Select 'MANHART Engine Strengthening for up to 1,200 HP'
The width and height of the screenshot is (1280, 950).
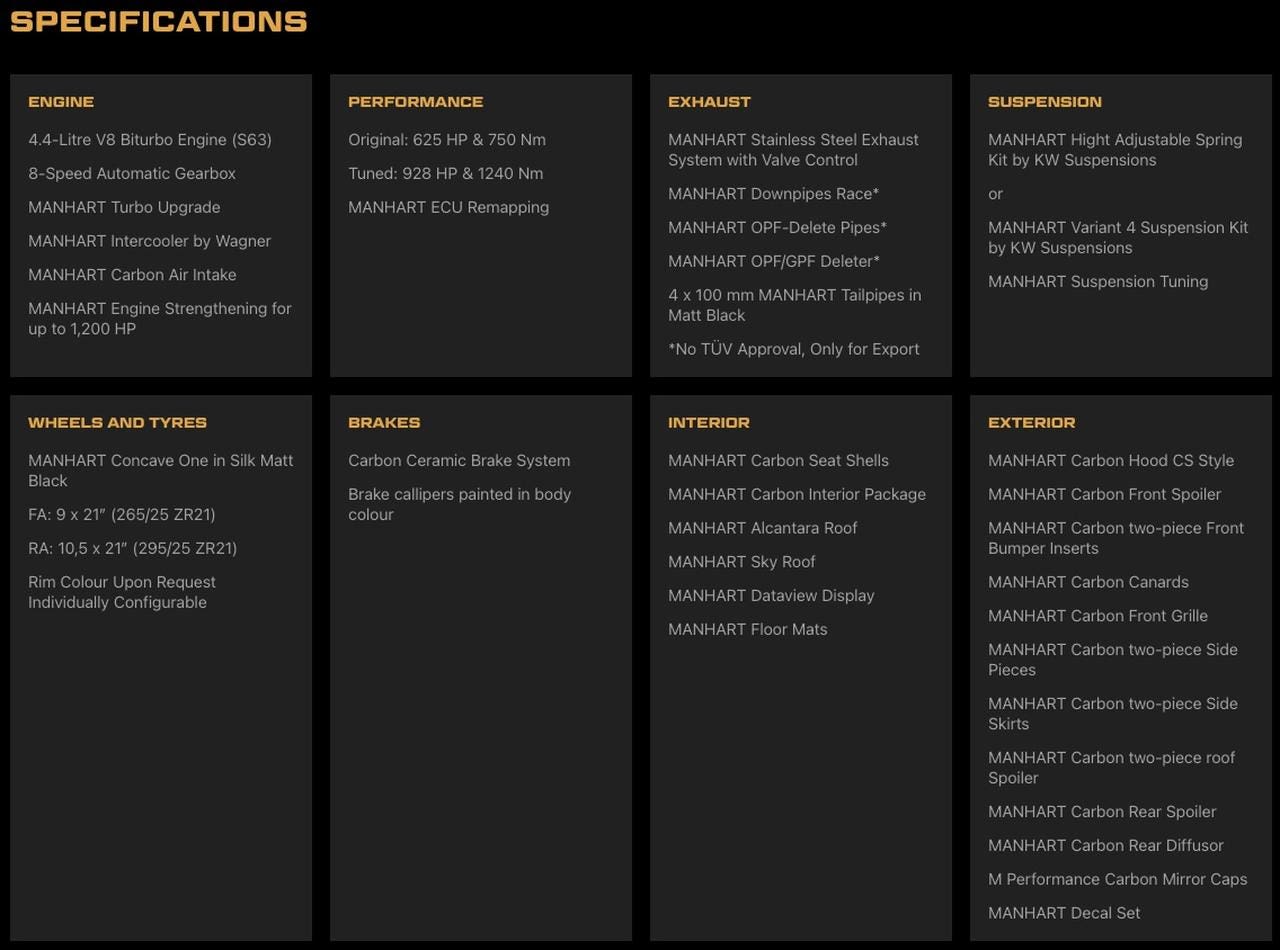pos(160,319)
